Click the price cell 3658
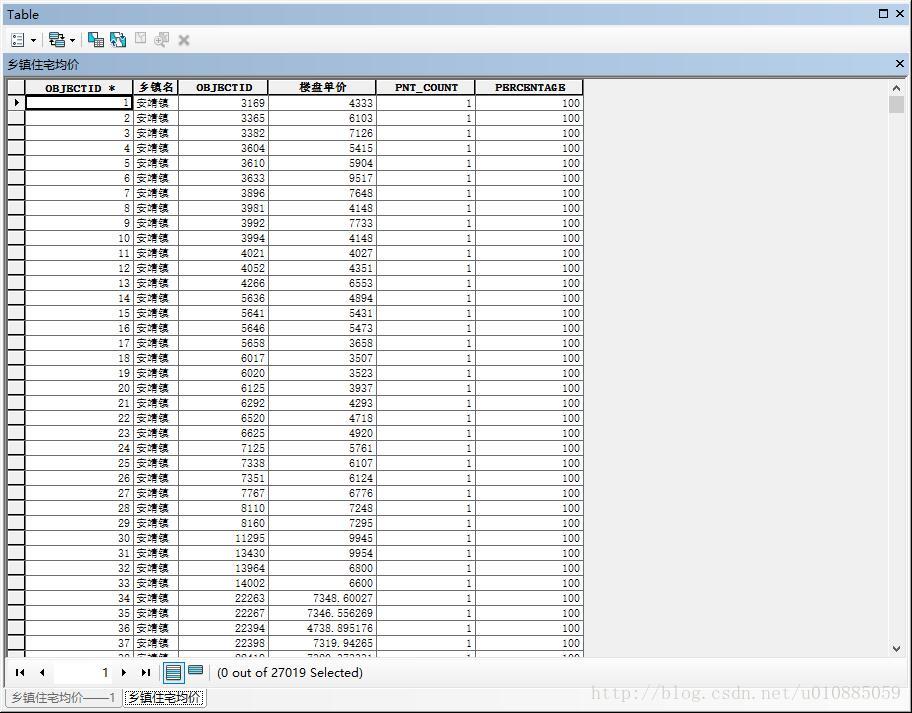Viewport: 912px width, 713px height. click(x=322, y=343)
